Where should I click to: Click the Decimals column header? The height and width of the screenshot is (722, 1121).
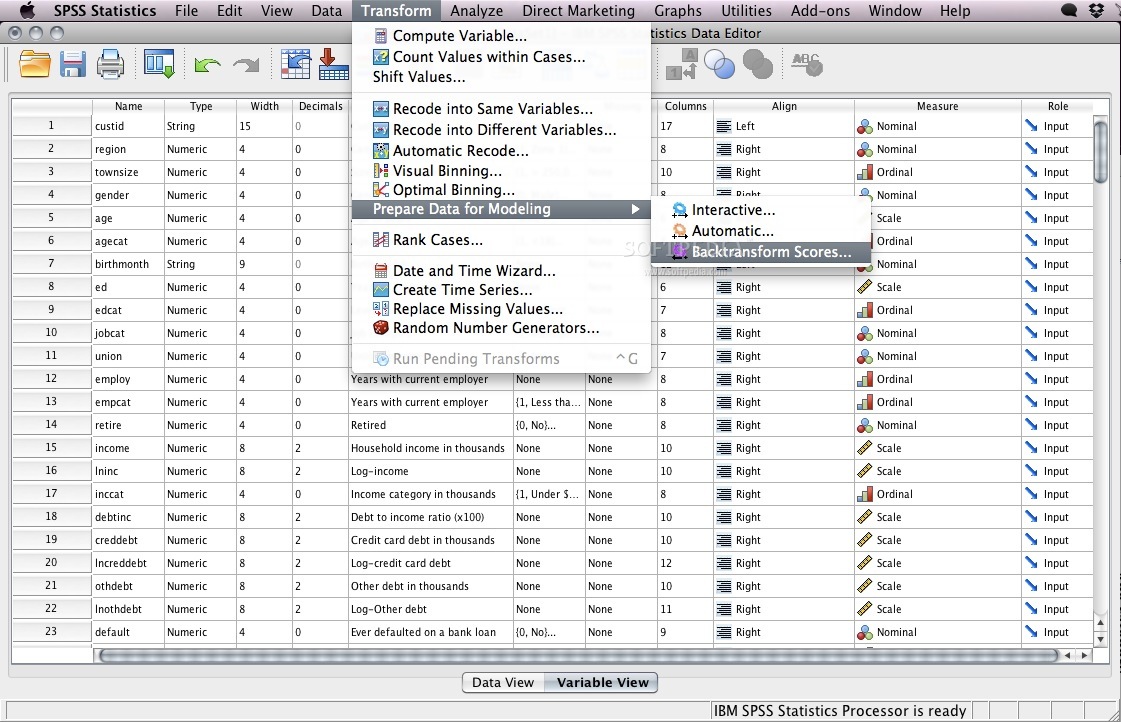pos(320,106)
